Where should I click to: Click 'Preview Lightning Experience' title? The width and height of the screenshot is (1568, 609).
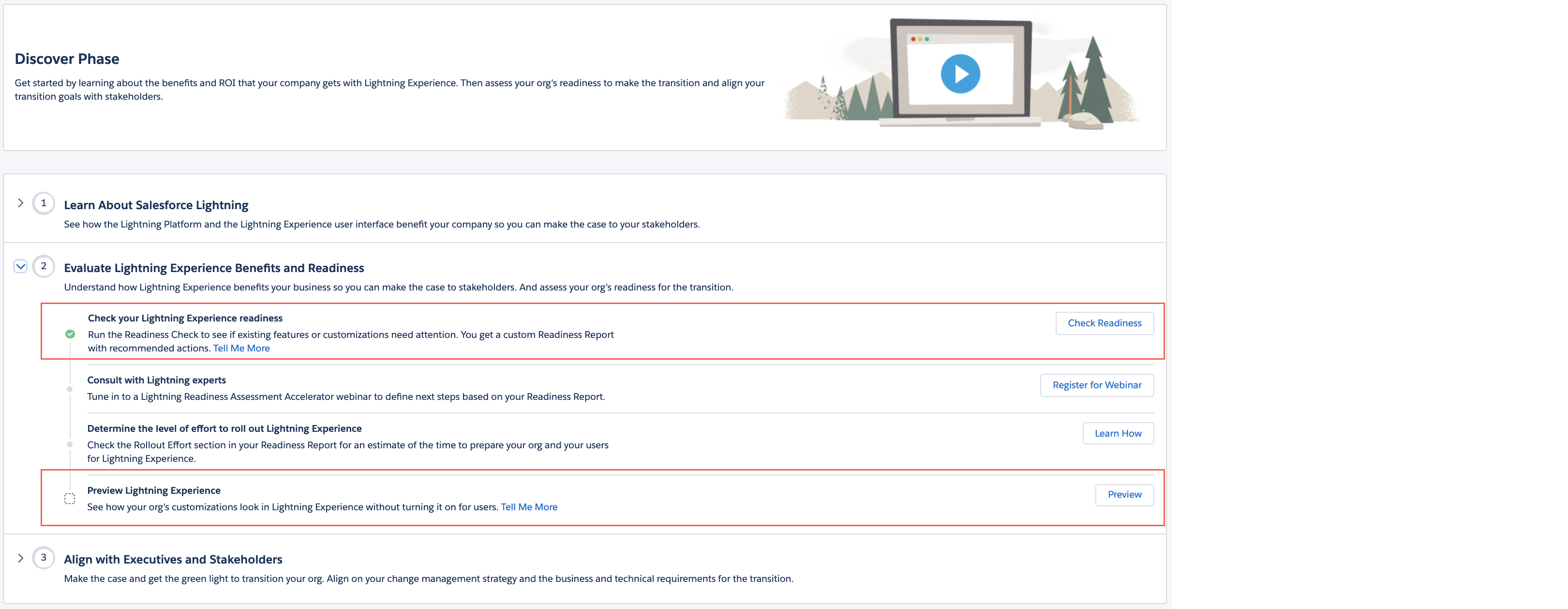pyautogui.click(x=153, y=491)
